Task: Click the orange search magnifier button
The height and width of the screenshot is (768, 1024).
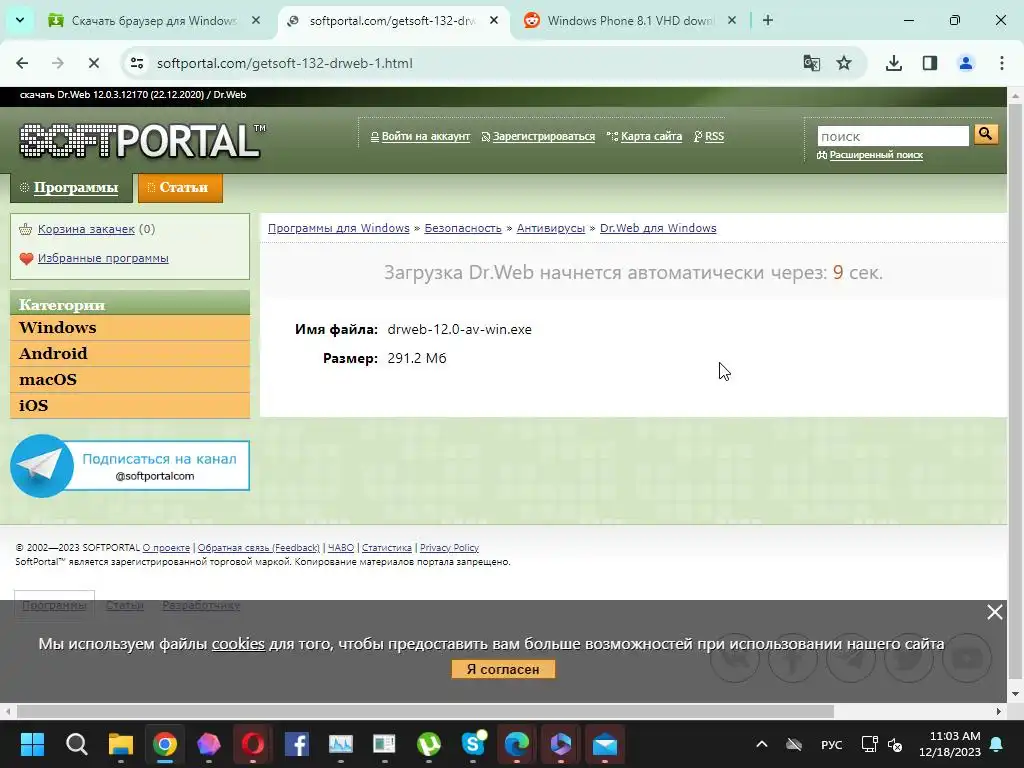Action: (x=986, y=135)
